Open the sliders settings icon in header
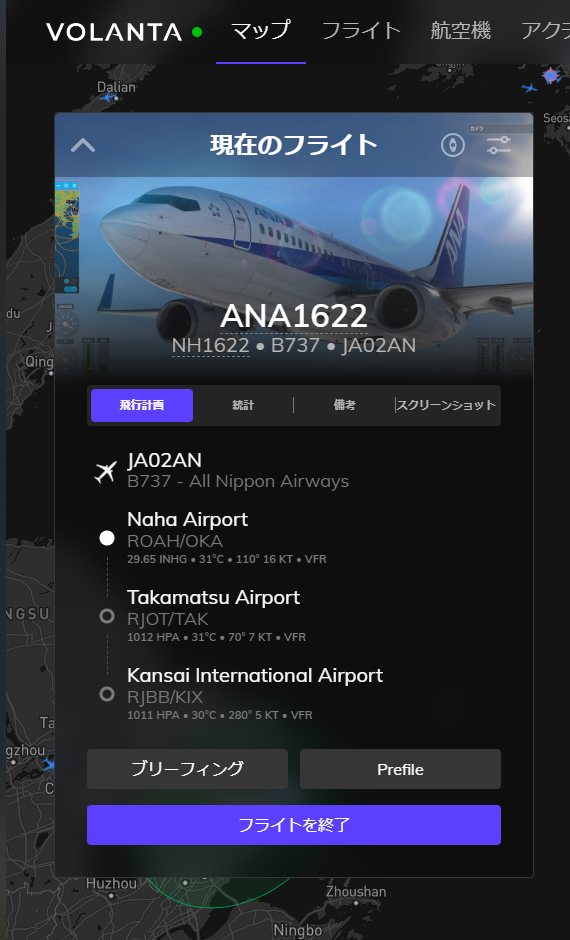 coord(499,145)
